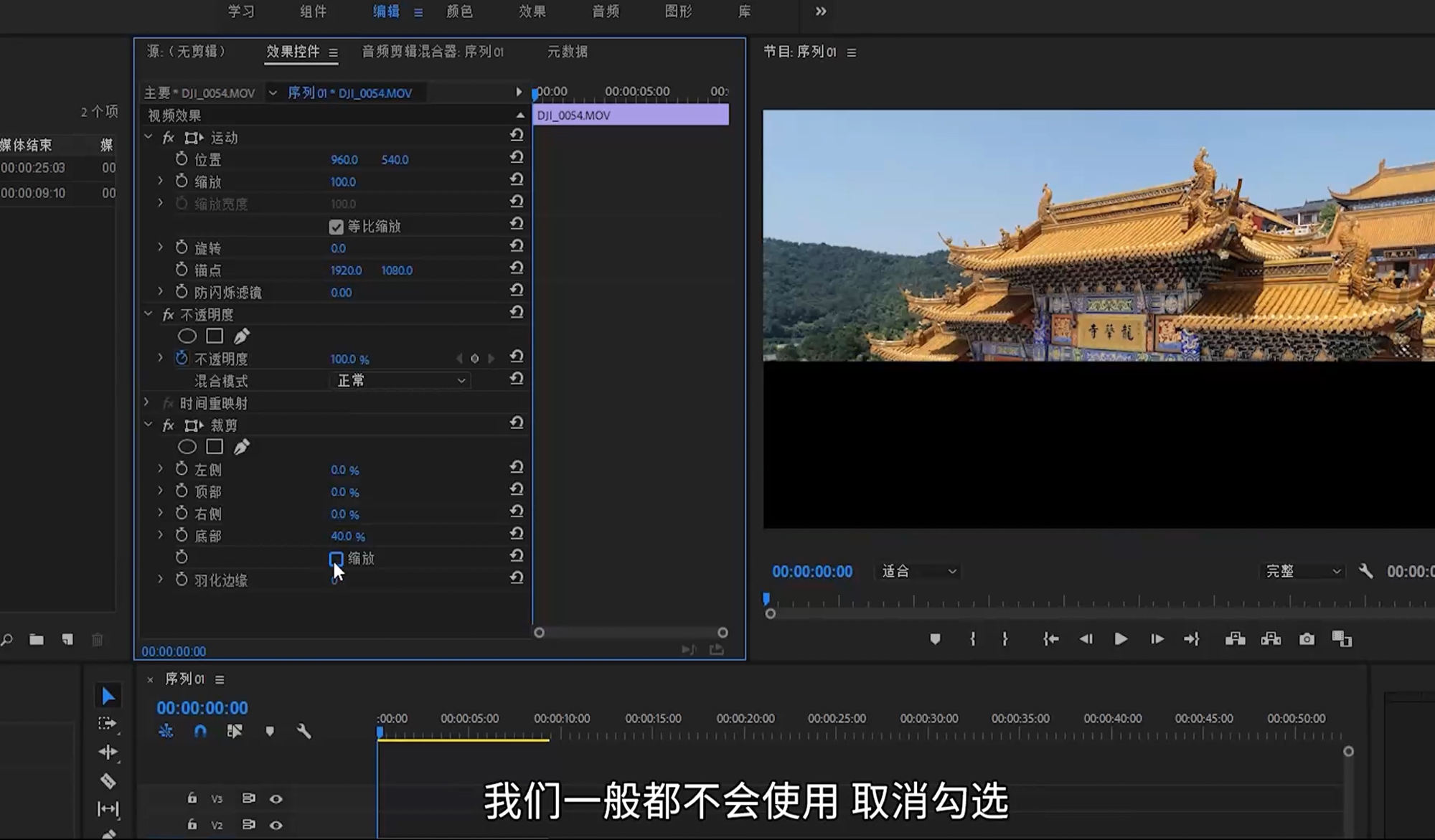
Task: Go to In point
Action: coord(1050,639)
